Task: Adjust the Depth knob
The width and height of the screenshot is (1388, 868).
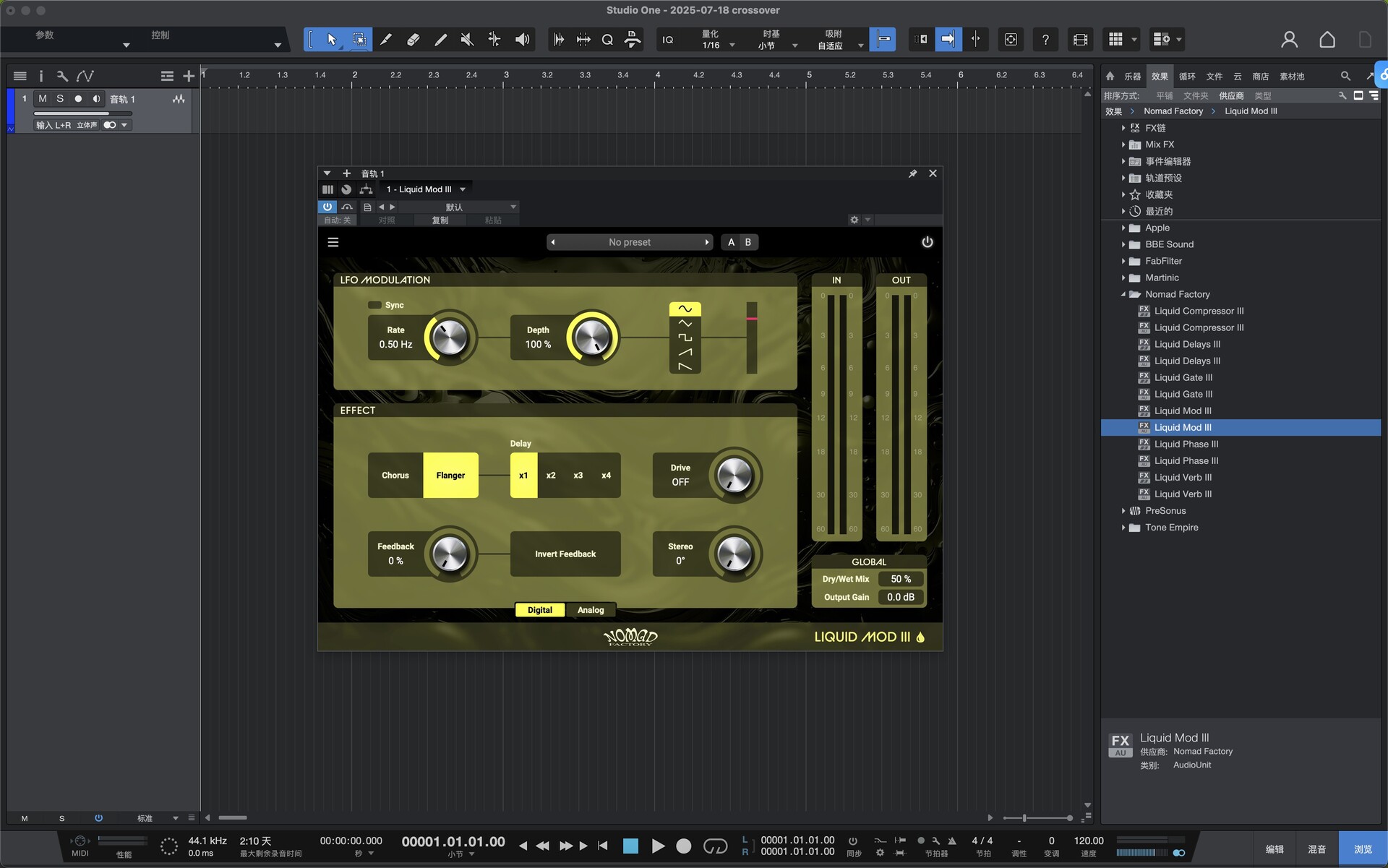Action: (x=592, y=338)
